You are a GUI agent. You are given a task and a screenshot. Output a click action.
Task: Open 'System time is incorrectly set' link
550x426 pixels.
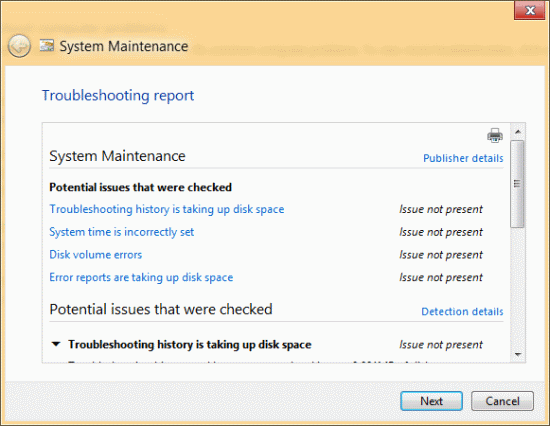121,232
